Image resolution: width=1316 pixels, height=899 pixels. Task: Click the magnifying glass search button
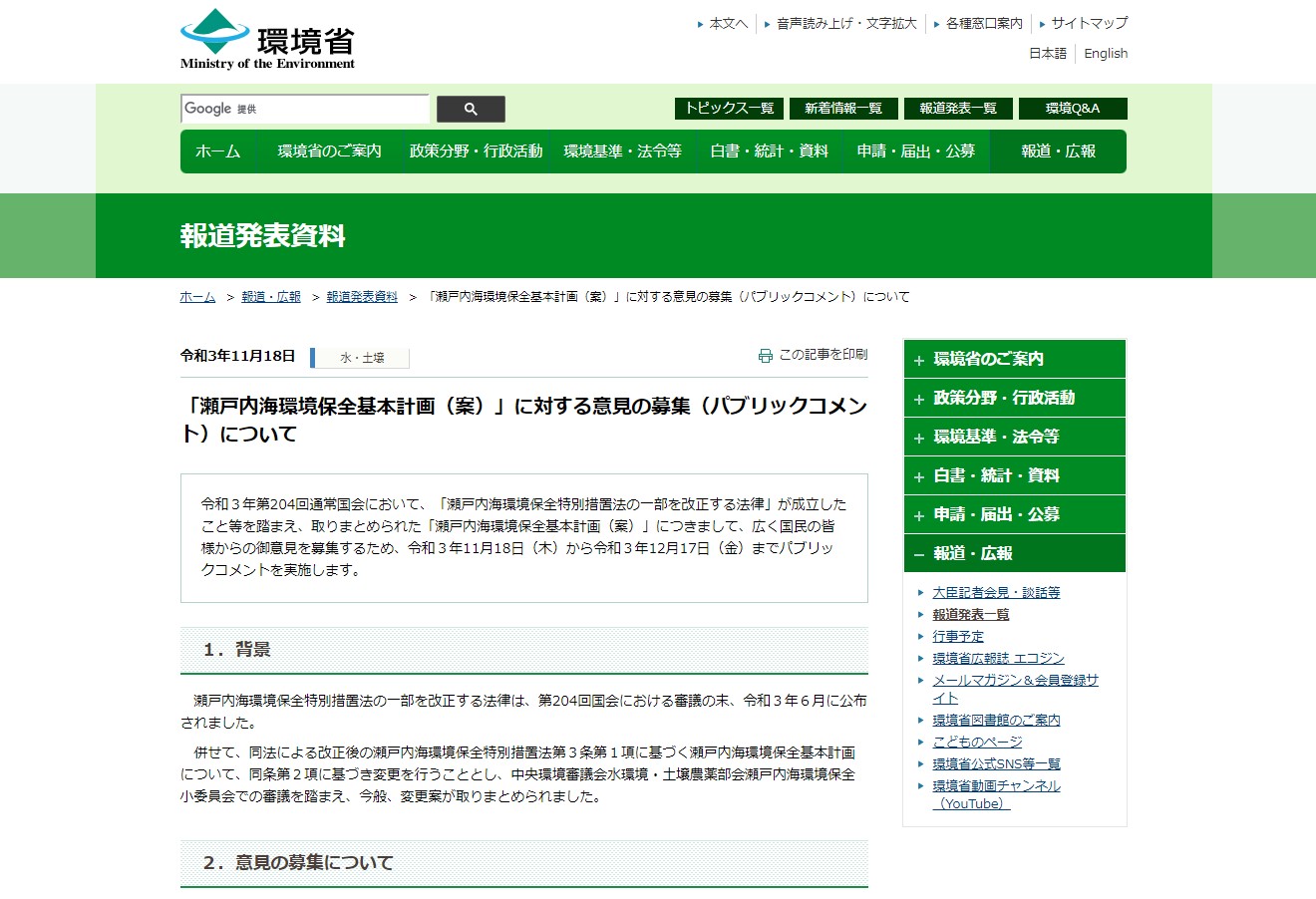[471, 109]
